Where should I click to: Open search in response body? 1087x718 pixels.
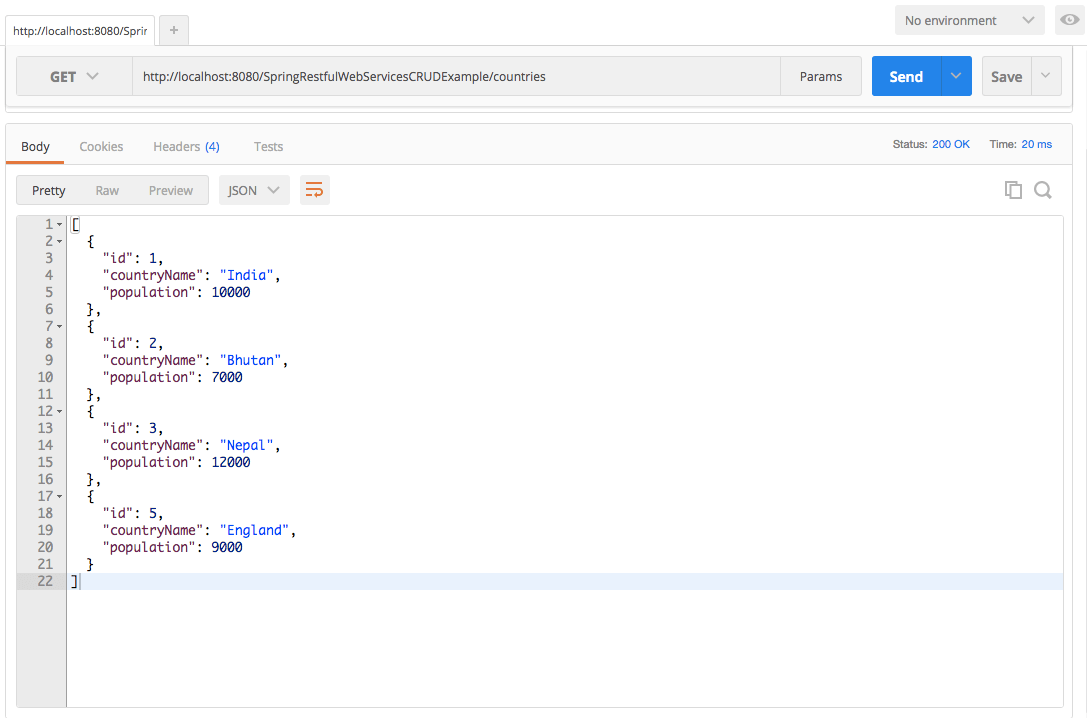pos(1042,190)
